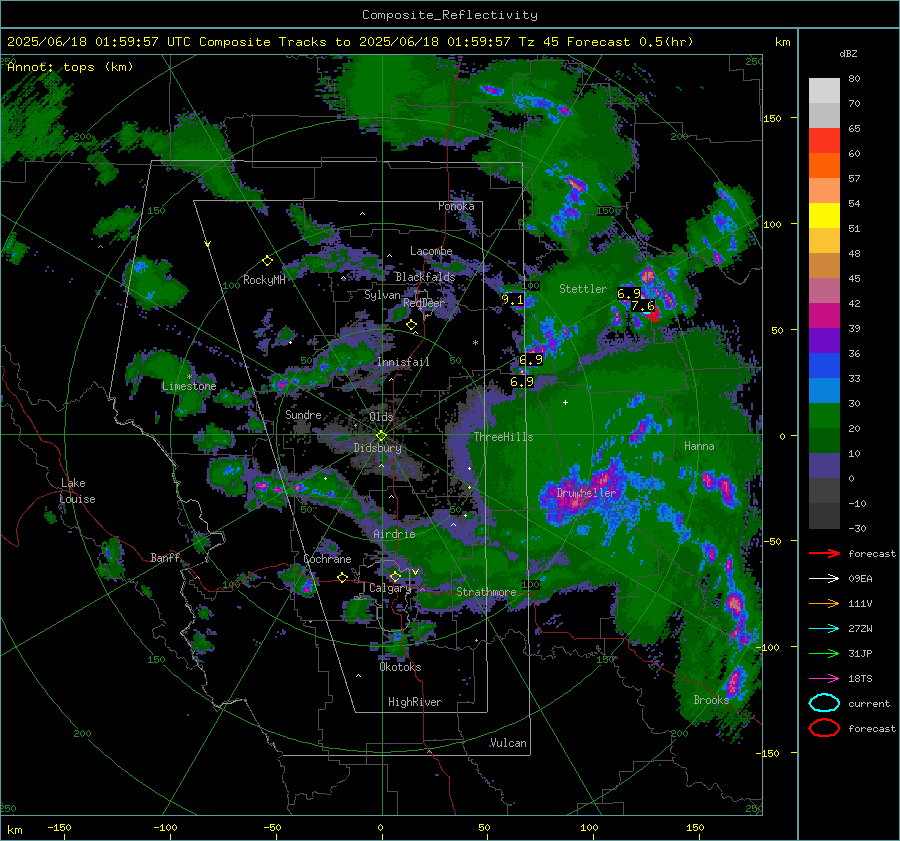The width and height of the screenshot is (900, 841).
Task: Click the bright green 30 dBZ swatch
Action: pos(824,415)
